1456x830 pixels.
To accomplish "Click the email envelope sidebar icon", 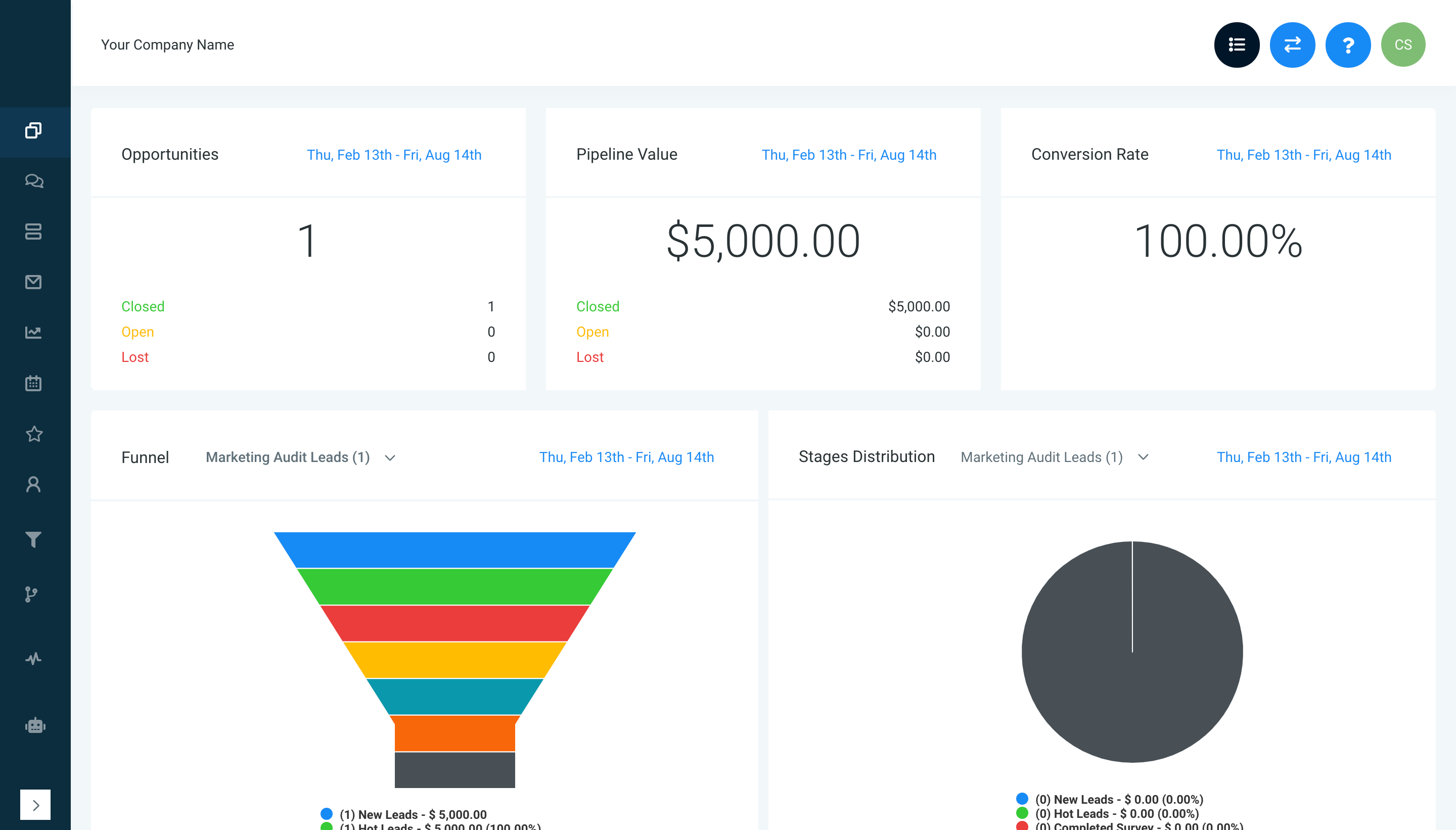I will click(34, 282).
